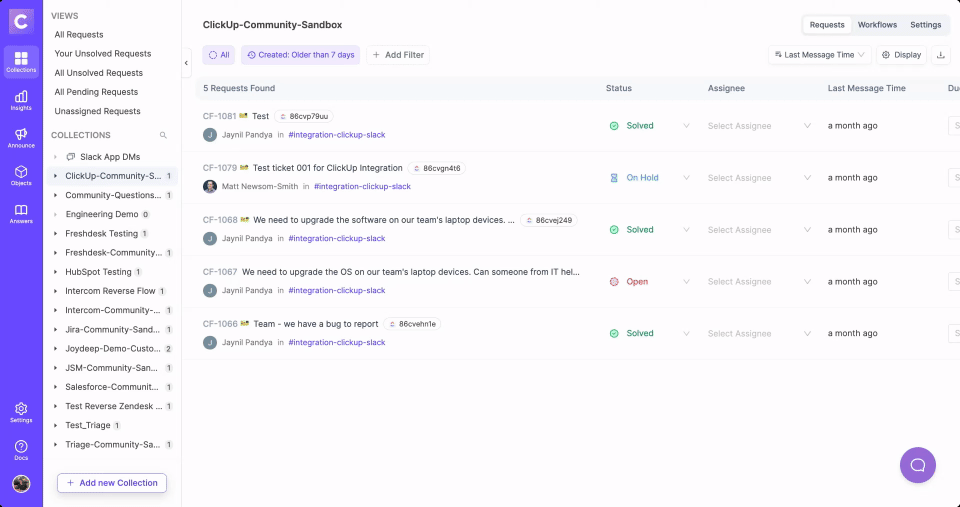Search collections with magnifier icon

pos(163,135)
